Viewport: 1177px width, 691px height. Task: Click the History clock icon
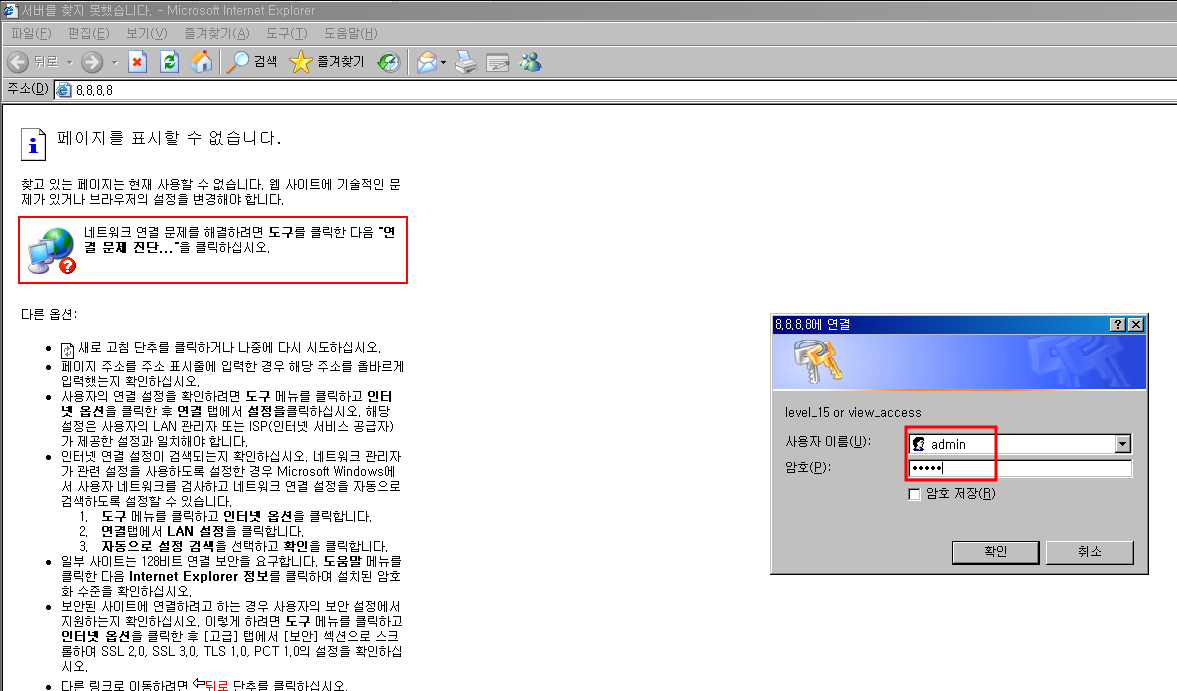tap(389, 62)
